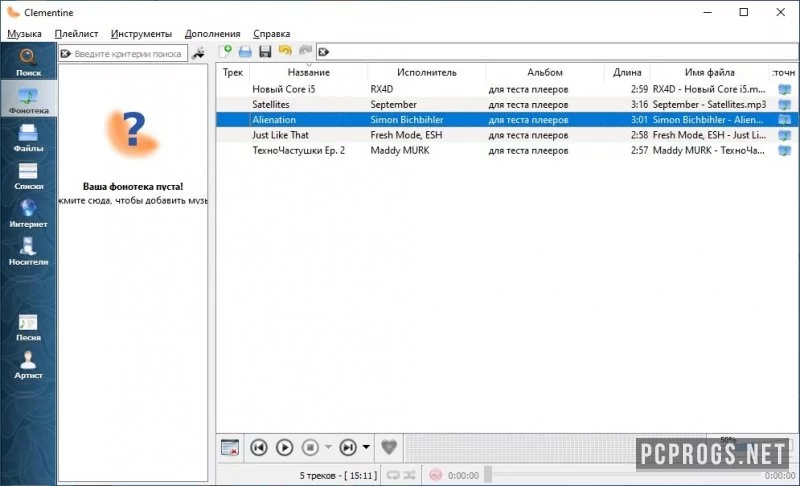The width and height of the screenshot is (800, 486).
Task: Focus the playlist filter input field
Action: click(x=557, y=52)
